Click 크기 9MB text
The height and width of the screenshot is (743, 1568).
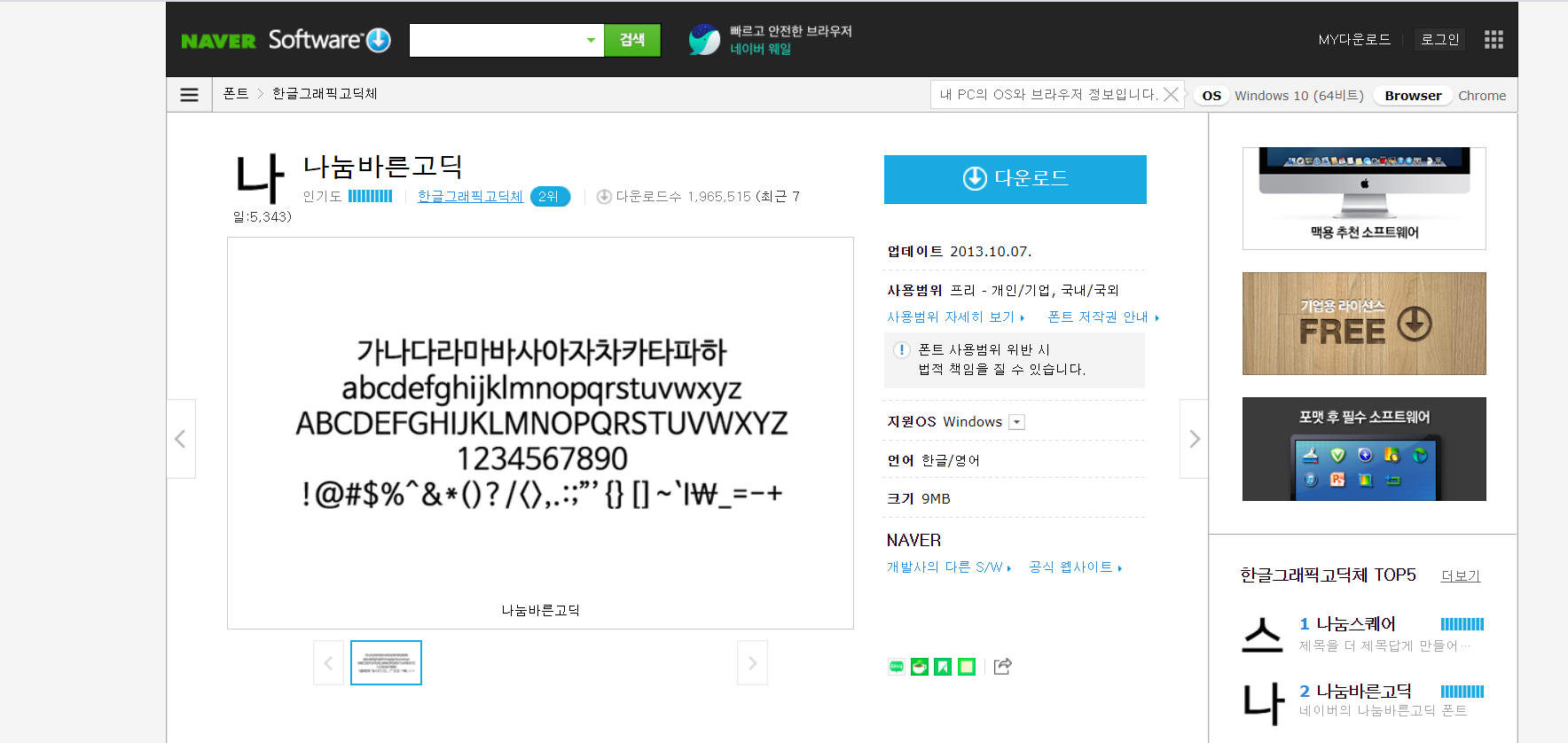[919, 498]
